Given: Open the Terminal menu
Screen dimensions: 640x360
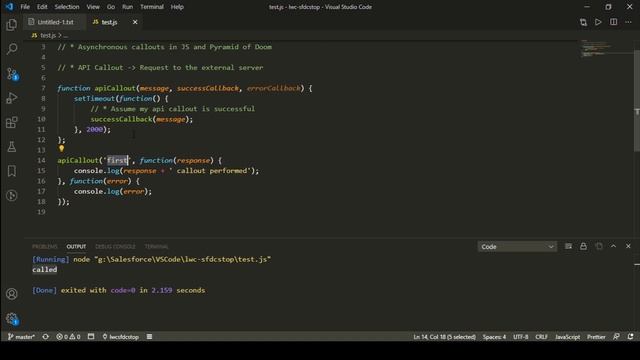Looking at the screenshot, I should tap(152, 7).
